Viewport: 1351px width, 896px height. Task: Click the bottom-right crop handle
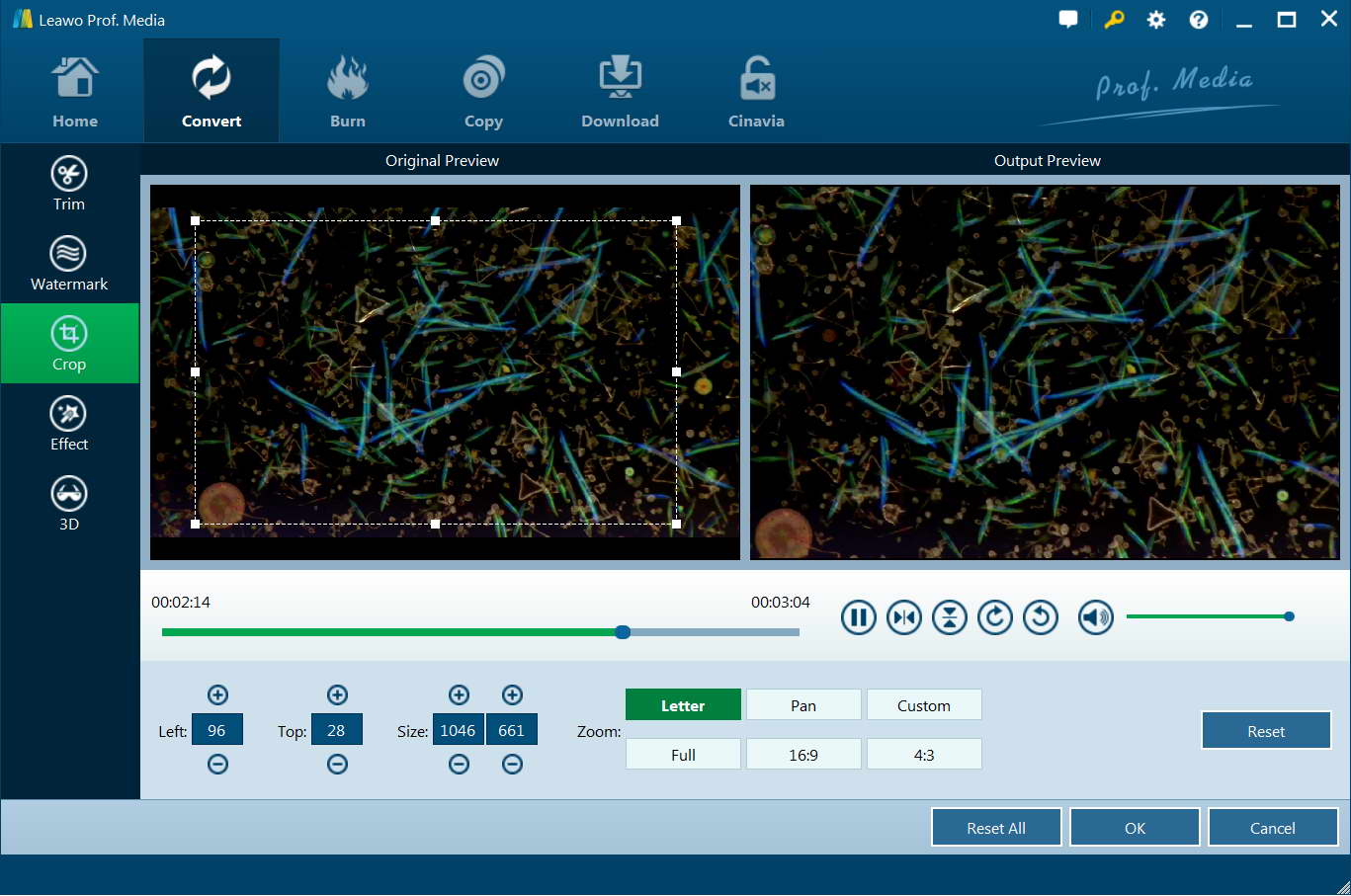point(676,524)
